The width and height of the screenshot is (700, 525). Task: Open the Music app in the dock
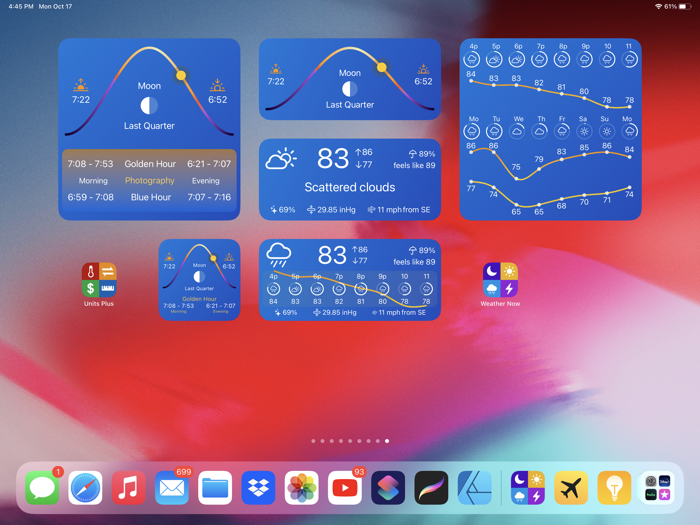[x=129, y=488]
